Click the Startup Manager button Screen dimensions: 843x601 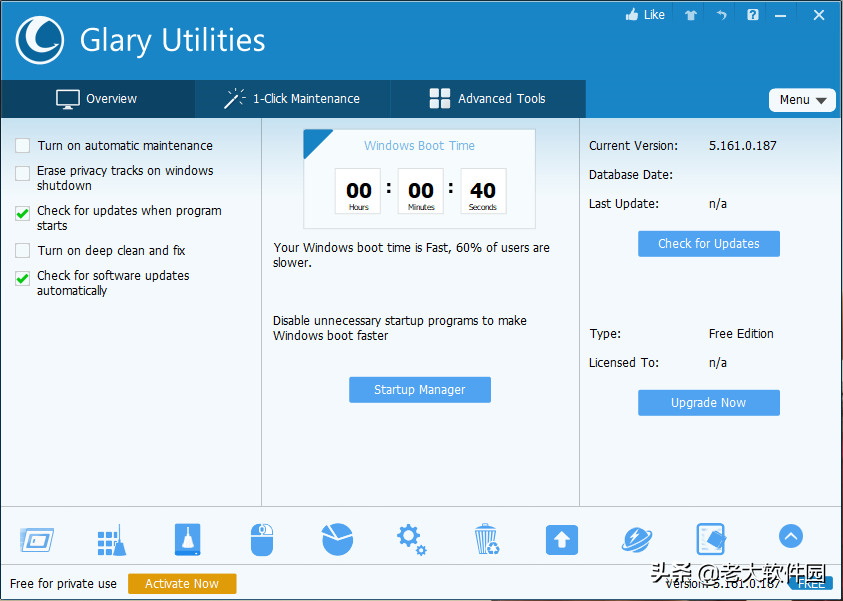pos(419,390)
